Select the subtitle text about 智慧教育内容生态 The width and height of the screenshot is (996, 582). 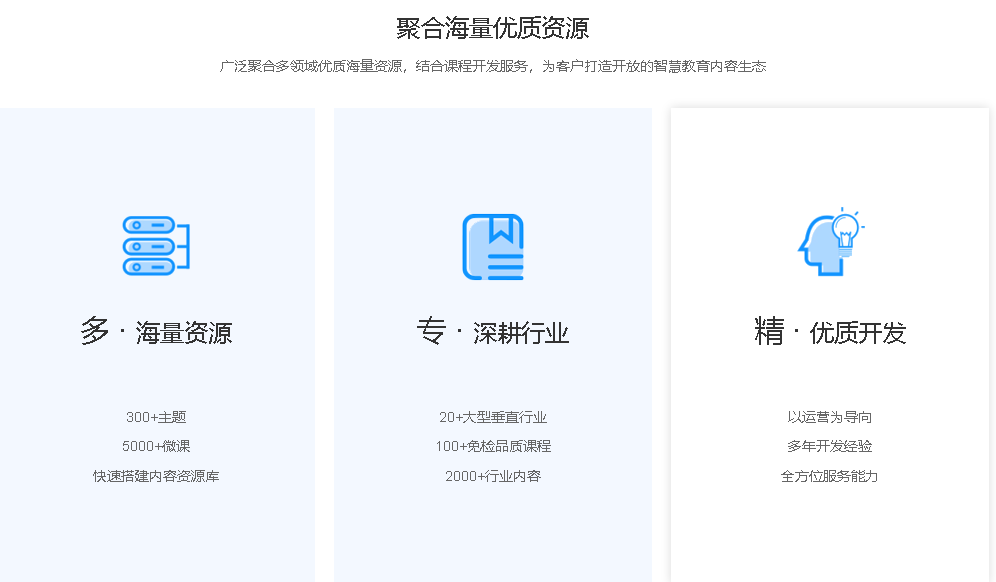(497, 66)
